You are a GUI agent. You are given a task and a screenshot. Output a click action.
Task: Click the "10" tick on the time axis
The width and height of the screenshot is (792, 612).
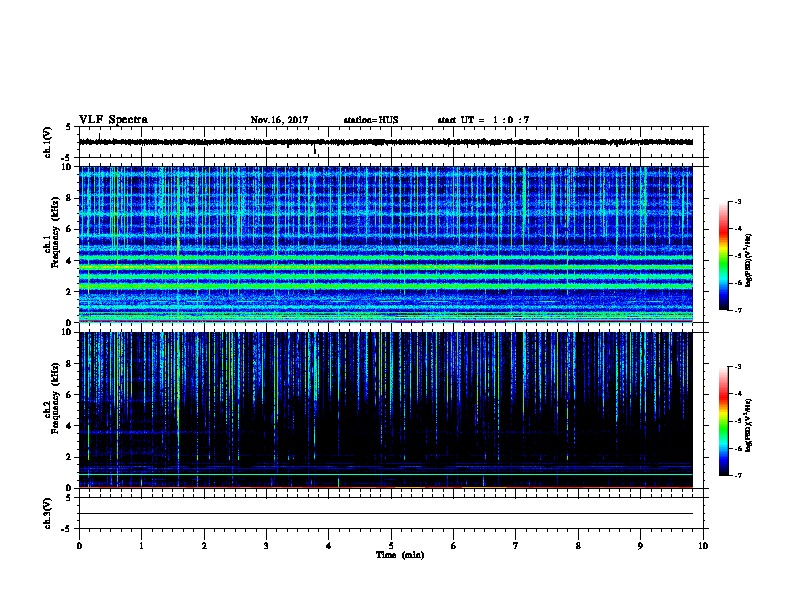click(703, 546)
